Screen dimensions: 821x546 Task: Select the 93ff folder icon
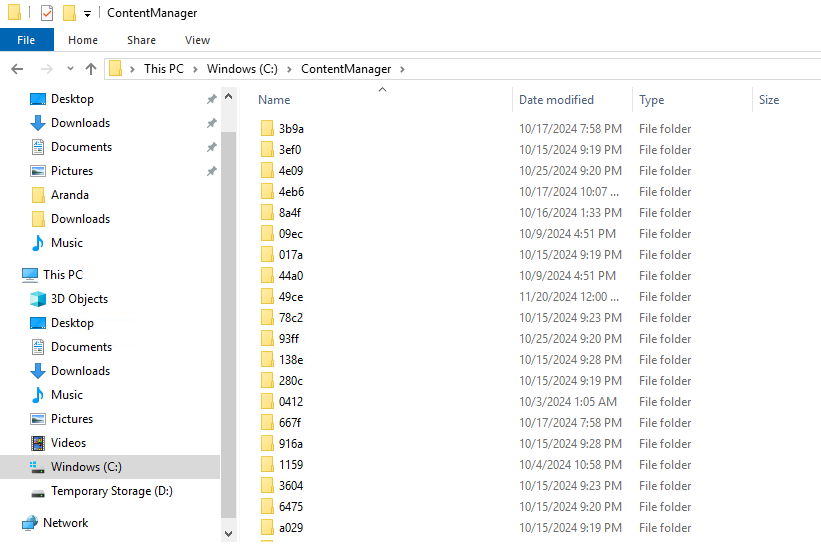point(267,338)
